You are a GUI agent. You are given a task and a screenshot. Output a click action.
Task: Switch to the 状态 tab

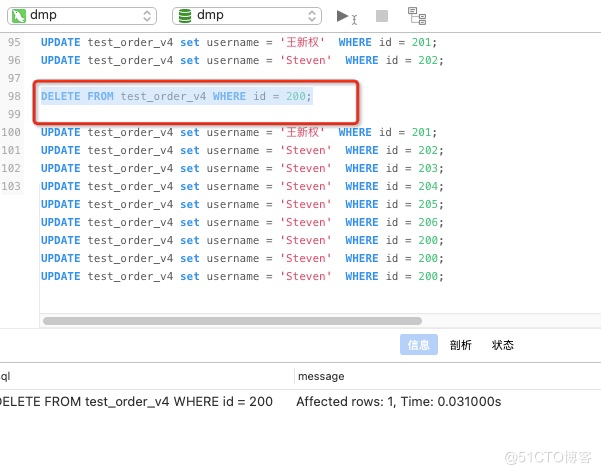(502, 345)
